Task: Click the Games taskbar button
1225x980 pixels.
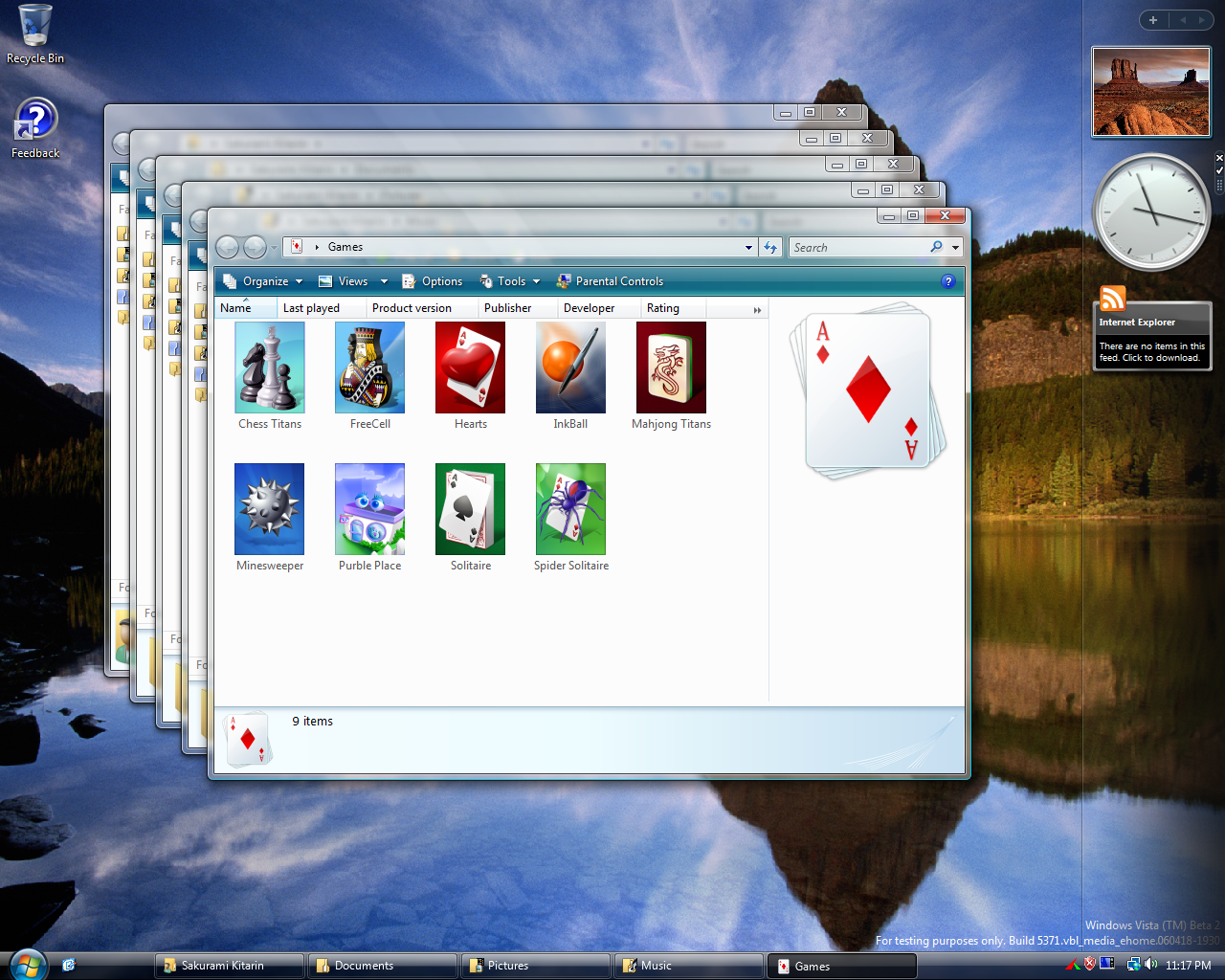Action: (842, 966)
